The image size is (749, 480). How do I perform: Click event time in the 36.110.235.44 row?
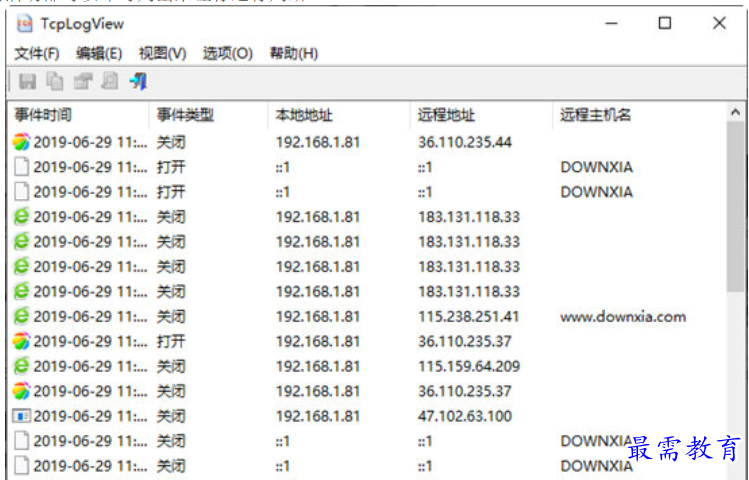[90, 142]
